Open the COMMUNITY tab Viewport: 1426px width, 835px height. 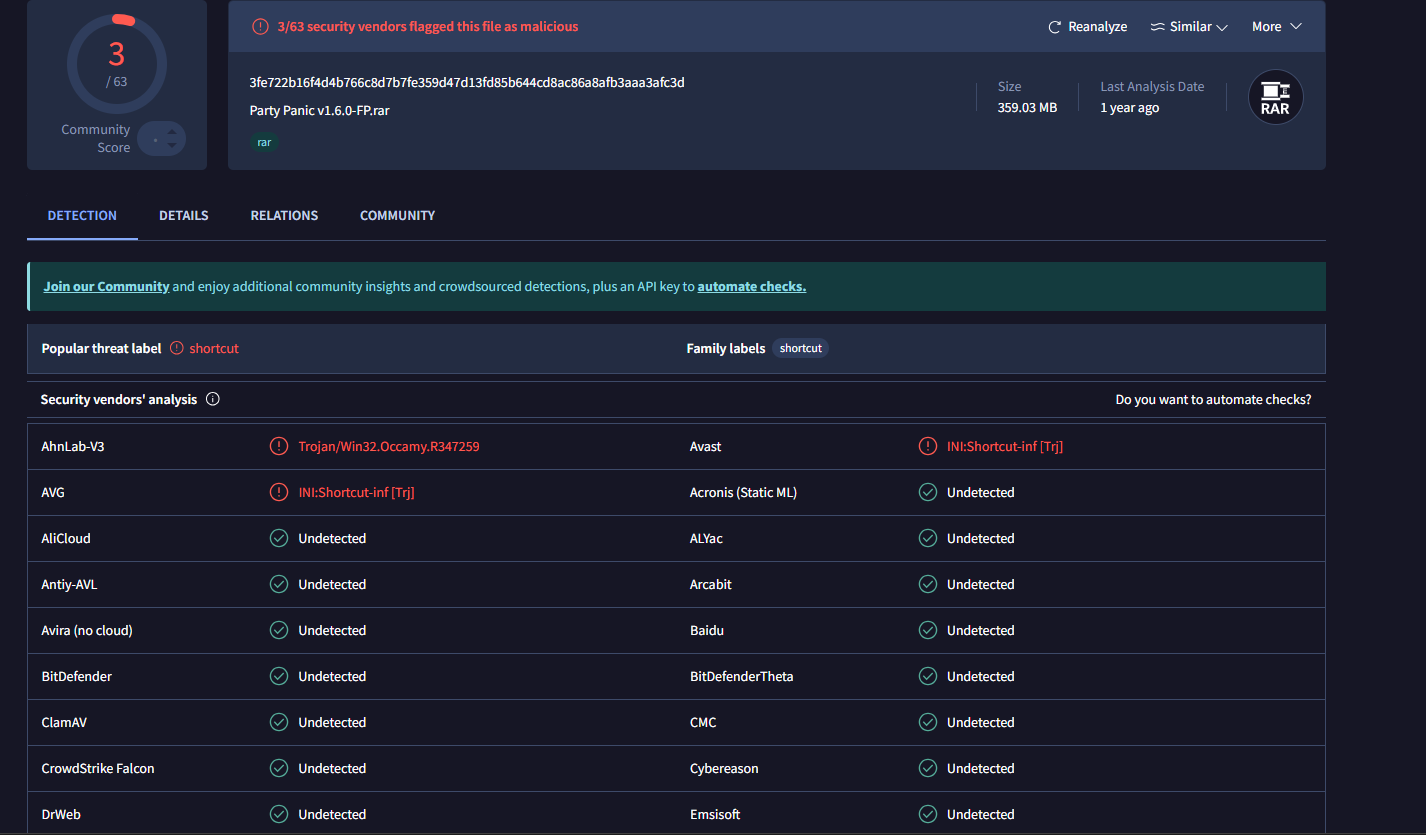point(397,215)
